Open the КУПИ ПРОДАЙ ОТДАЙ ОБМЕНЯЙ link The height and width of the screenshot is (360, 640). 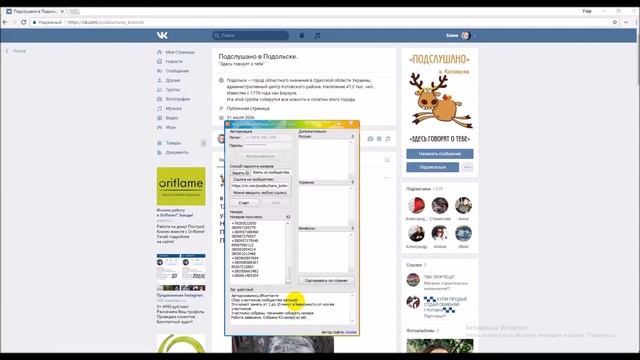pyautogui.click(x=445, y=304)
